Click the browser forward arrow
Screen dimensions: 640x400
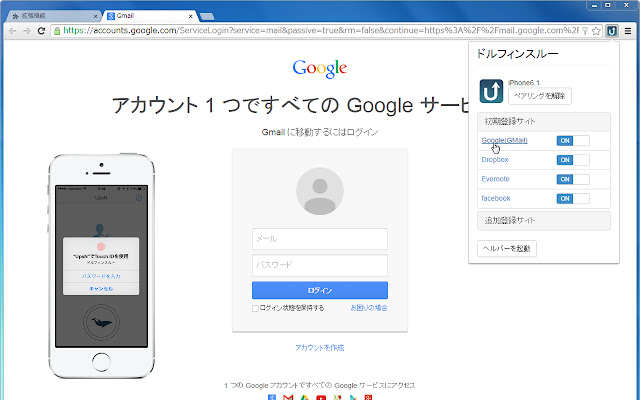[x=27, y=31]
